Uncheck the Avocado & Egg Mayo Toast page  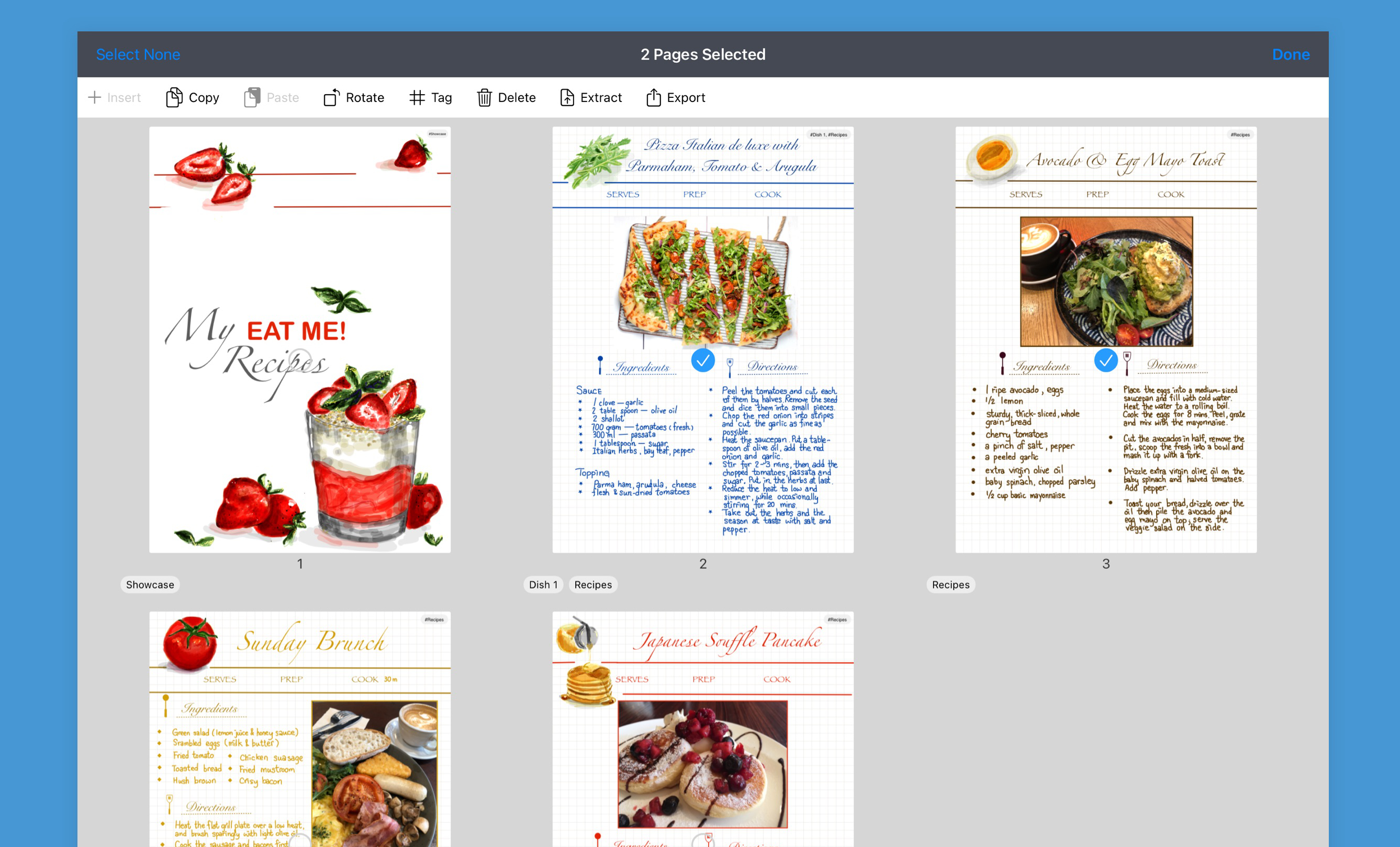point(1106,360)
